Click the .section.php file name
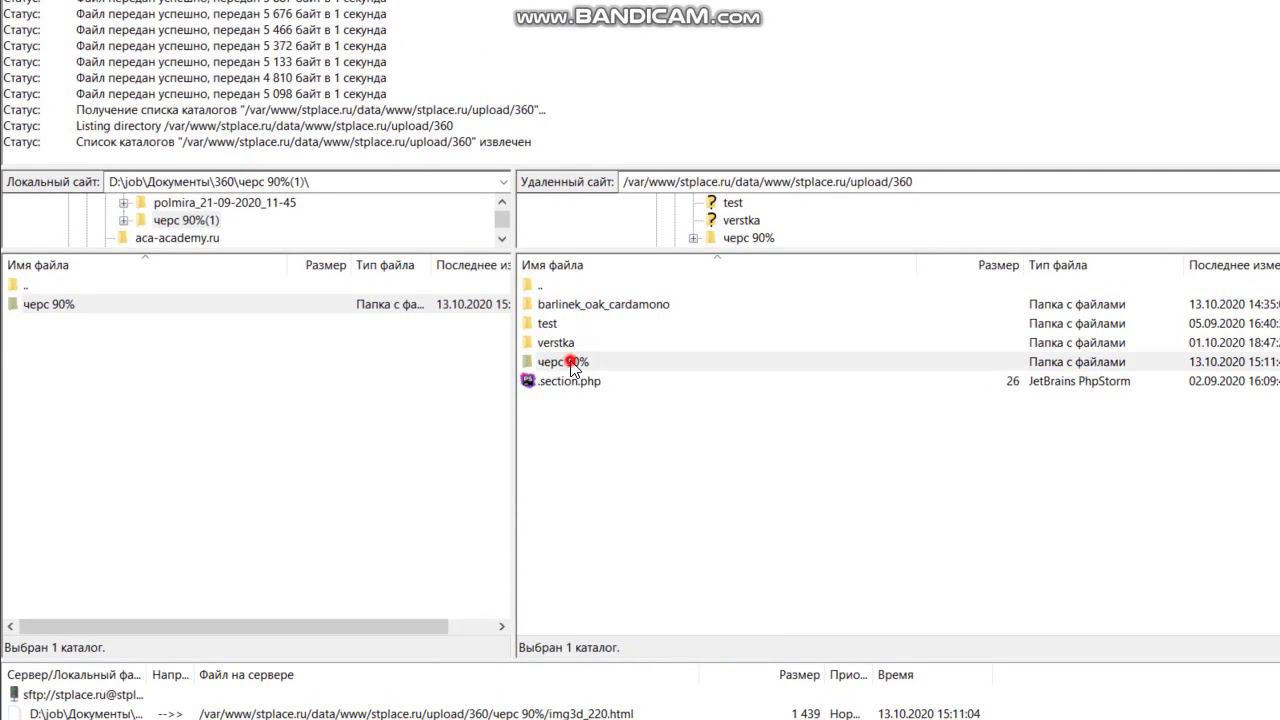This screenshot has height=720, width=1280. click(569, 381)
